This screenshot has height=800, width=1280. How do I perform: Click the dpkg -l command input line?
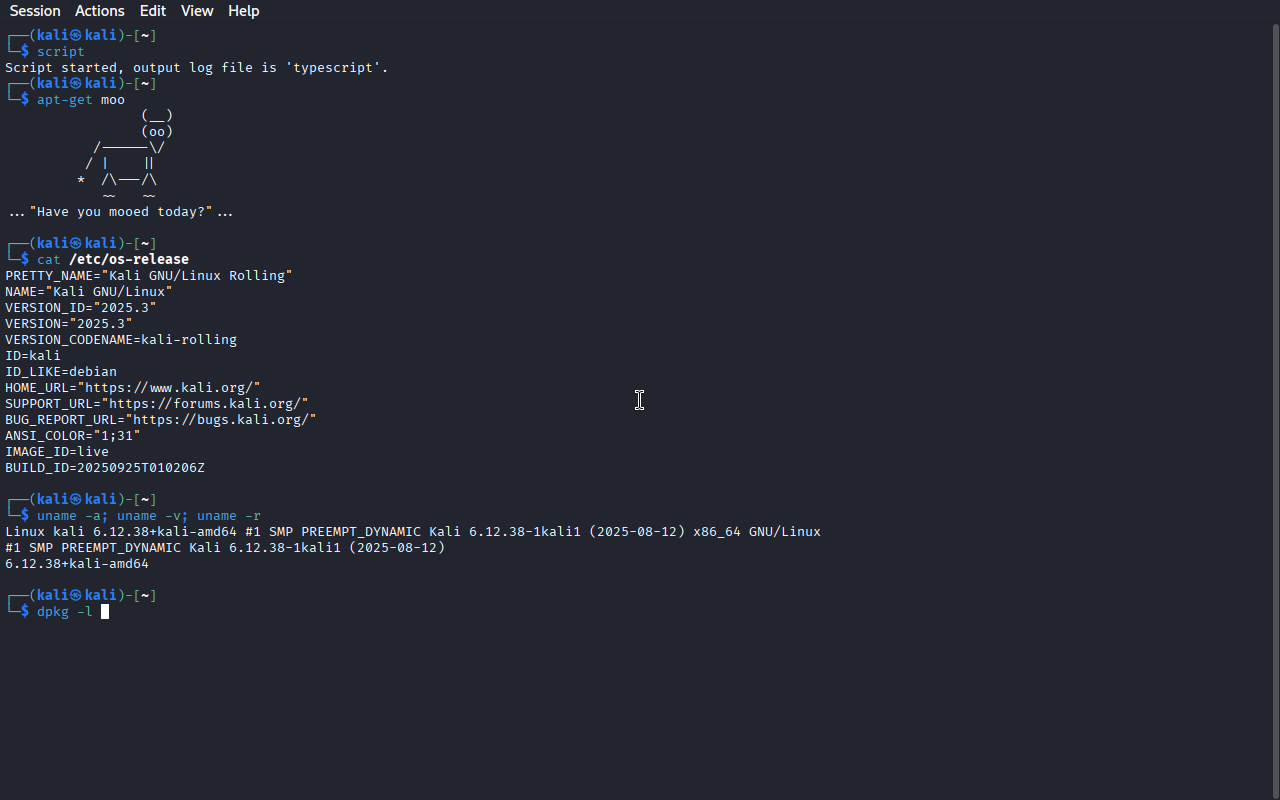pos(65,611)
